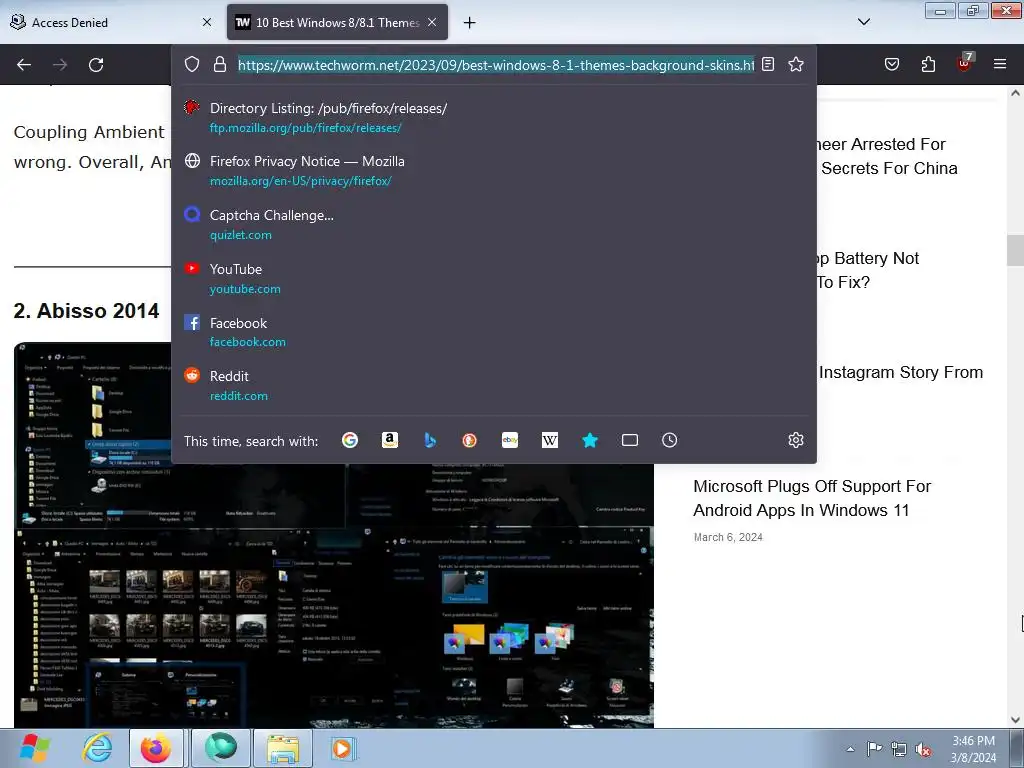Choose the Reddit suggestion
The image size is (1024, 768).
[494, 385]
